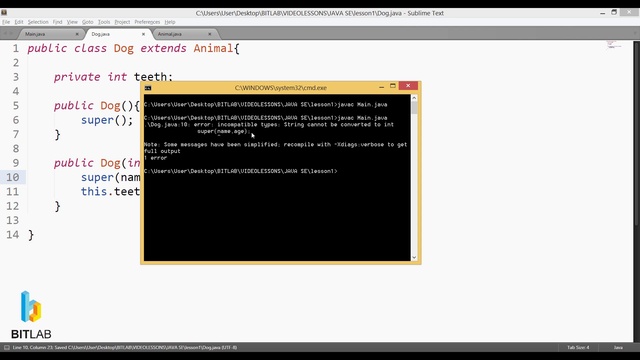The height and width of the screenshot is (360, 640).
Task: Open the View menu
Action: [72, 22]
